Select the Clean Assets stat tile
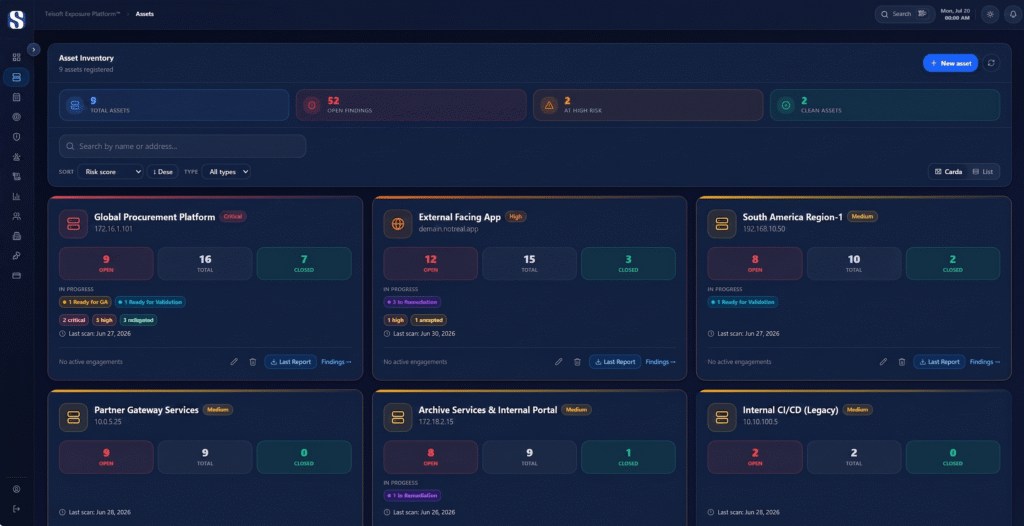 [x=885, y=105]
